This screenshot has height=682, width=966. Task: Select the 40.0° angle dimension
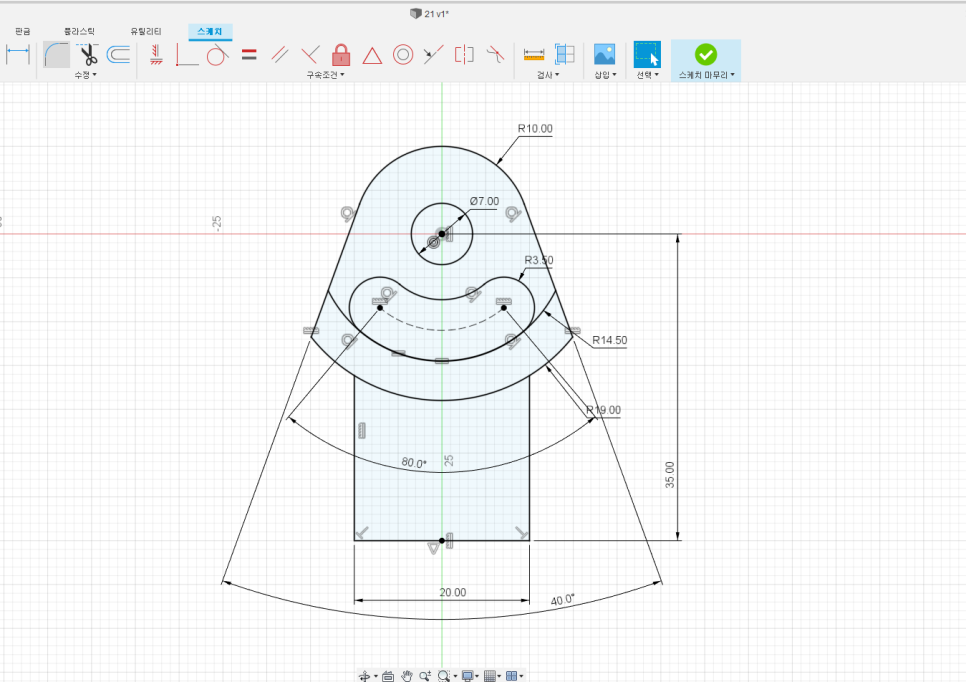562,599
